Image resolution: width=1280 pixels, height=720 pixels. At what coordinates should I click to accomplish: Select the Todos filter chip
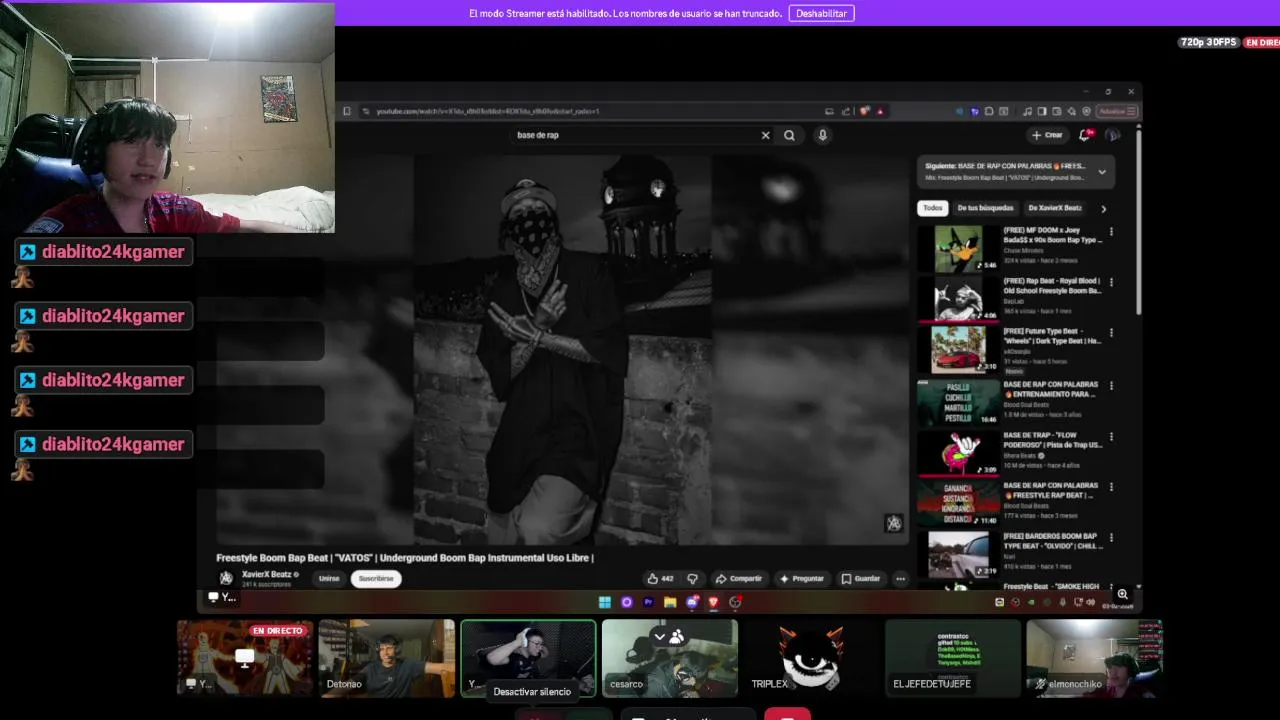point(932,208)
